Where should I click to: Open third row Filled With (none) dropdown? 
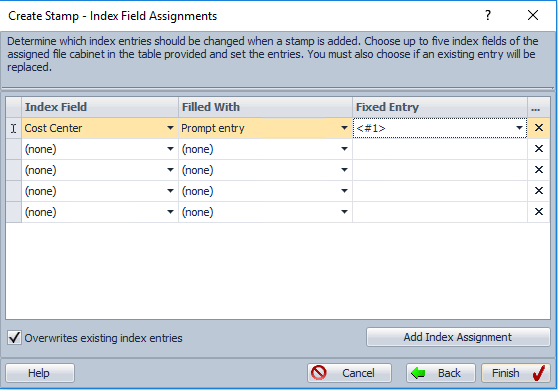pyautogui.click(x=344, y=170)
